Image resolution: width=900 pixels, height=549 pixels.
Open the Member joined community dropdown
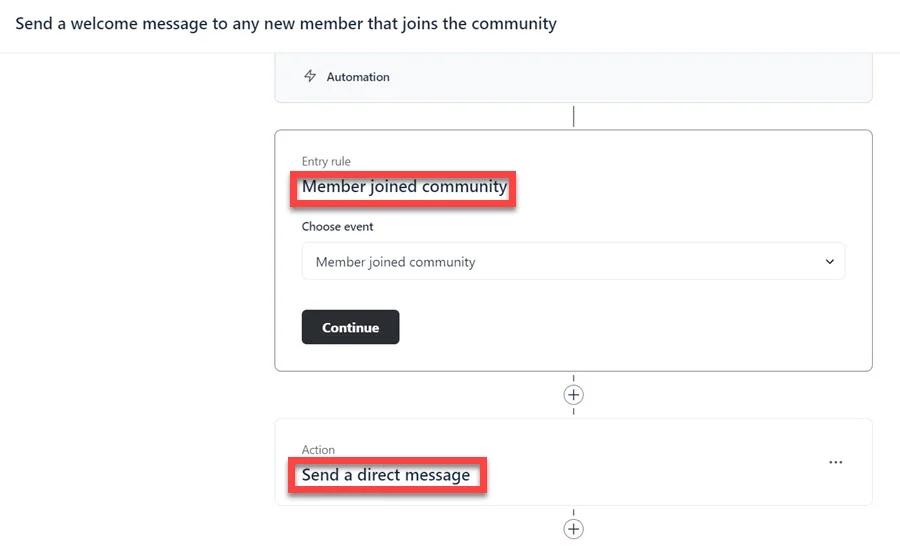pyautogui.click(x=573, y=262)
